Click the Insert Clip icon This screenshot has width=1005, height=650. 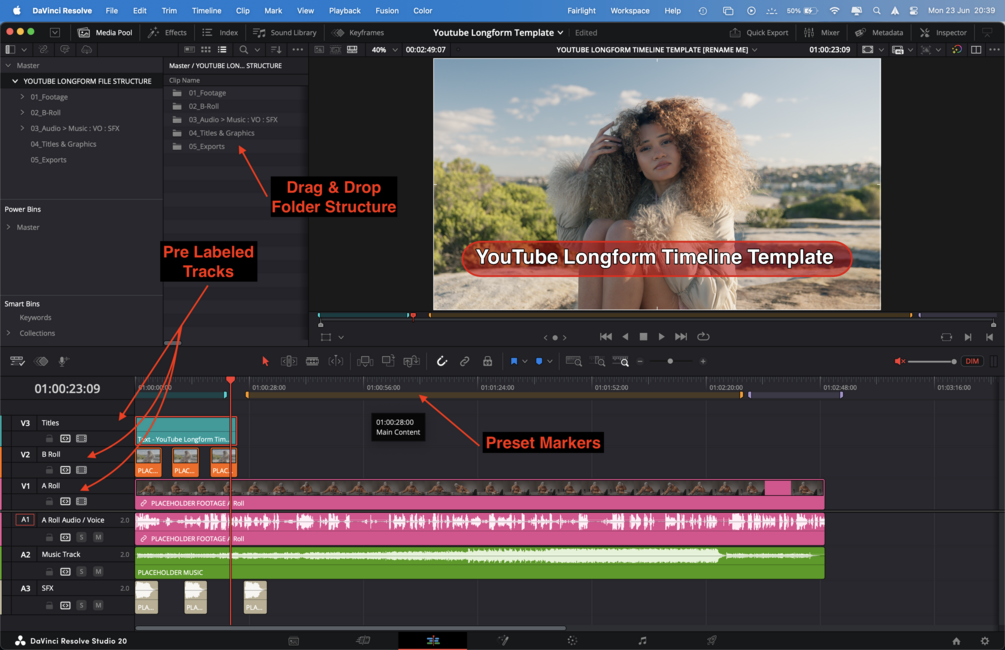365,362
